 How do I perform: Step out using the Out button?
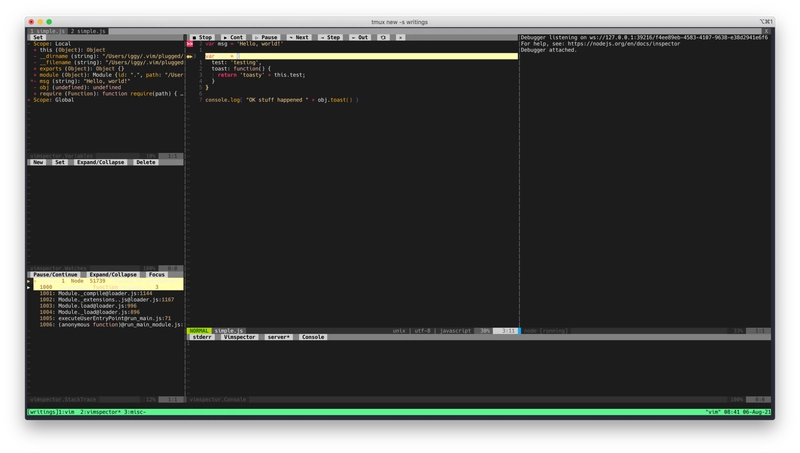point(360,37)
